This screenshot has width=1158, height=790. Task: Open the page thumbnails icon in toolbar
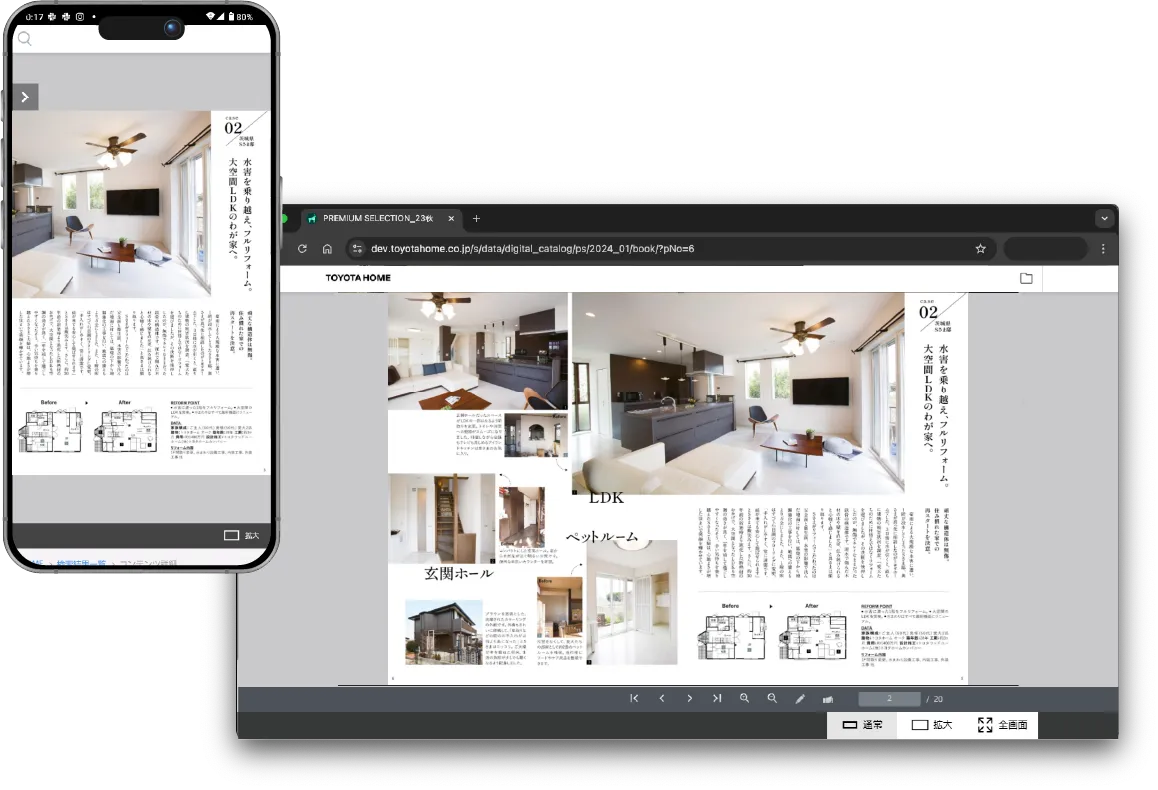click(x=828, y=699)
